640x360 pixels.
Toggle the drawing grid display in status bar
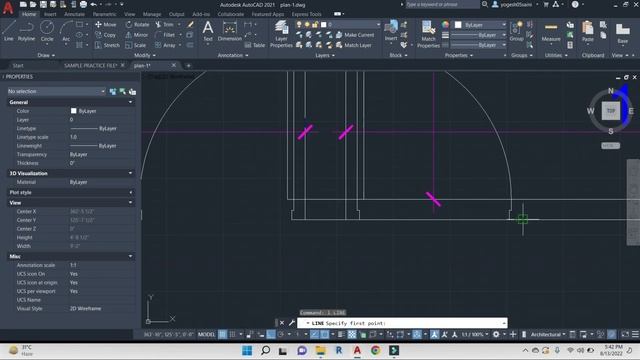222,334
